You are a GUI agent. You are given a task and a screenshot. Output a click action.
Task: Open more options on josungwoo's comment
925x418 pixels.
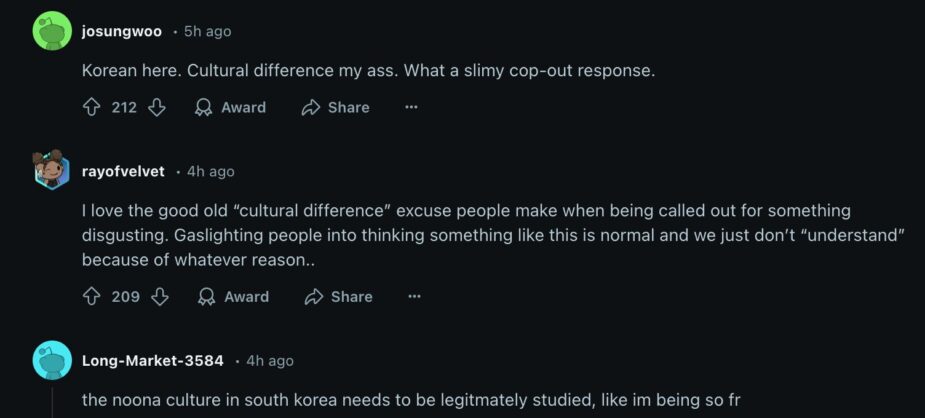click(411, 107)
